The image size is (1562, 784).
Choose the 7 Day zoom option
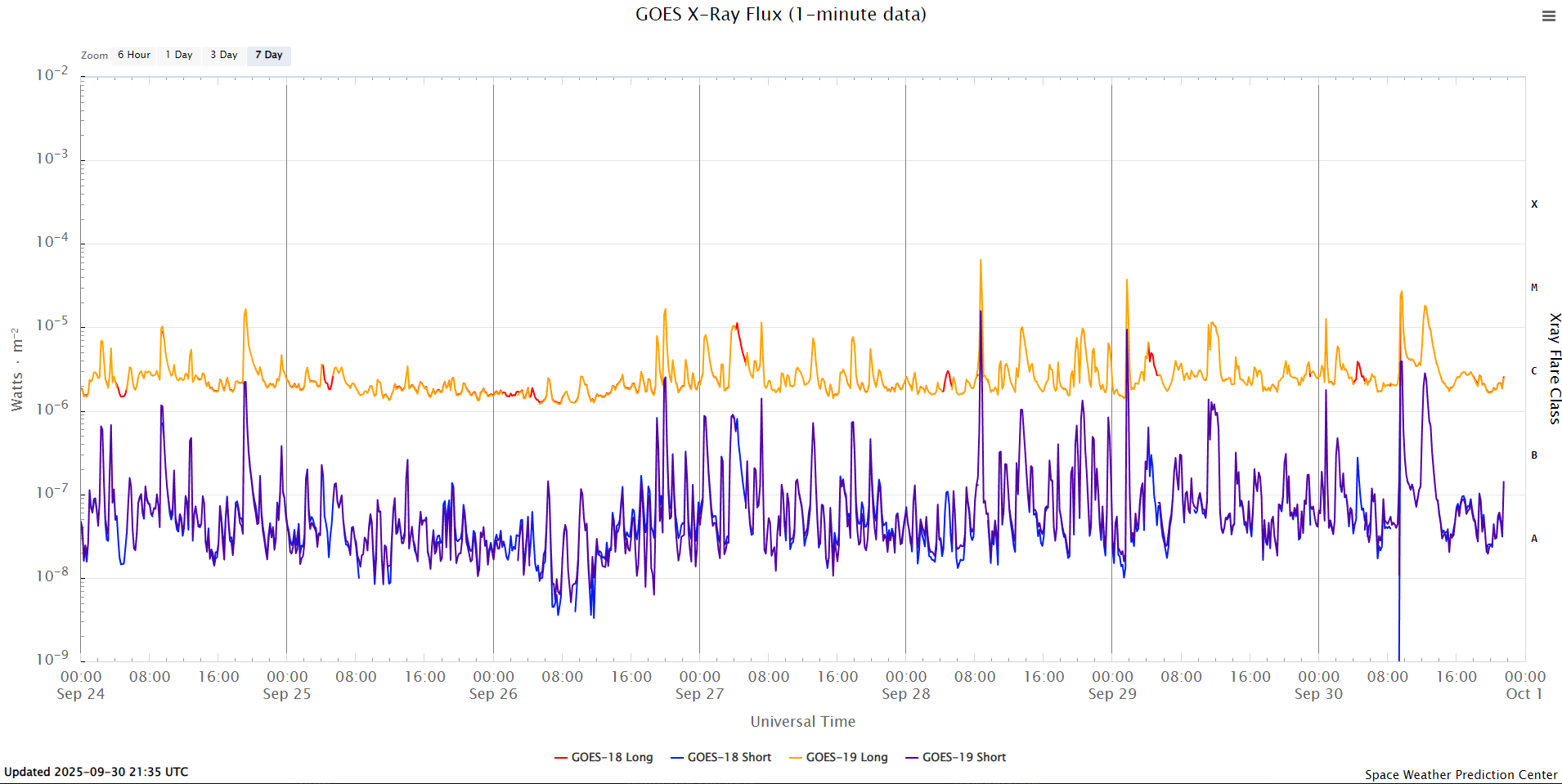(269, 56)
